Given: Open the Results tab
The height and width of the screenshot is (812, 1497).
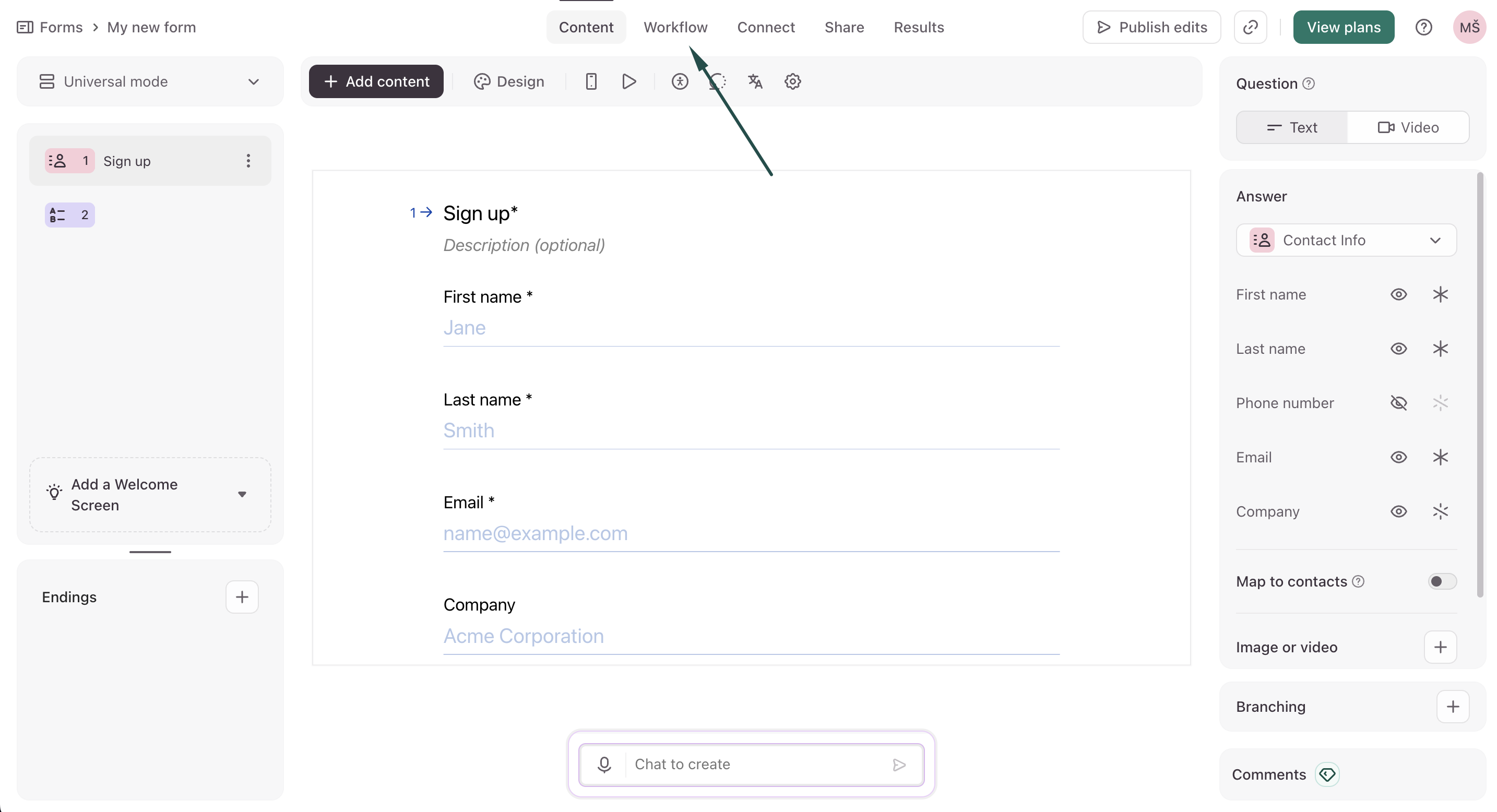Looking at the screenshot, I should click(x=918, y=27).
